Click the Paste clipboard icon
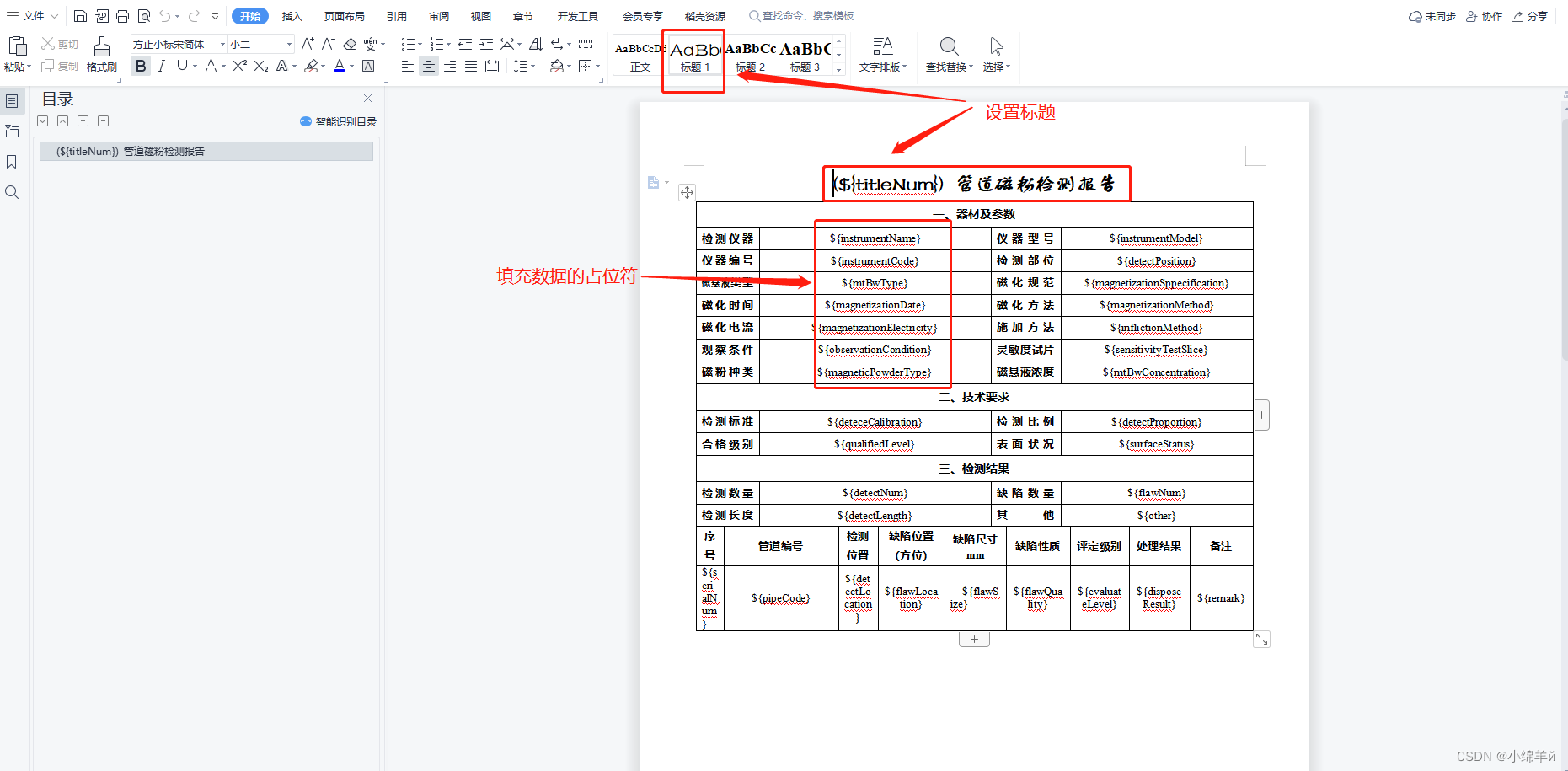This screenshot has width=1568, height=771. click(17, 46)
